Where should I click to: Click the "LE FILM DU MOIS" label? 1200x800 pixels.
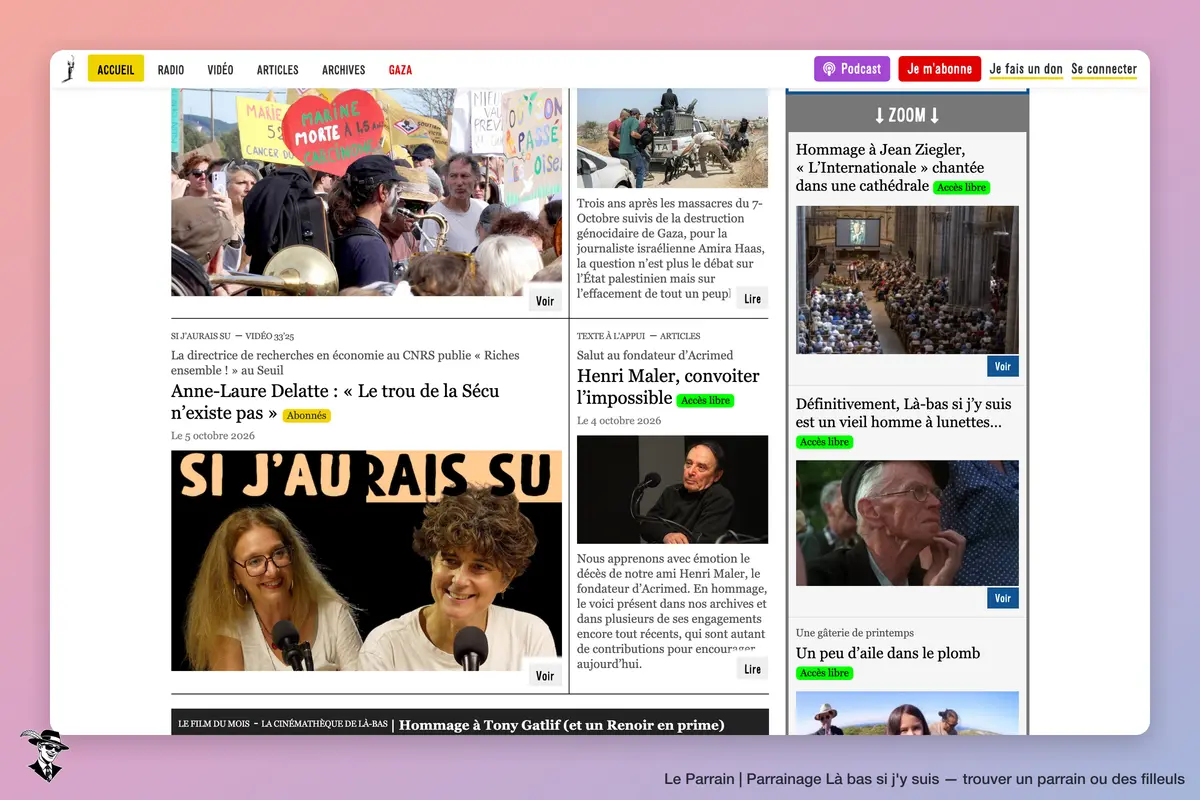pos(214,723)
